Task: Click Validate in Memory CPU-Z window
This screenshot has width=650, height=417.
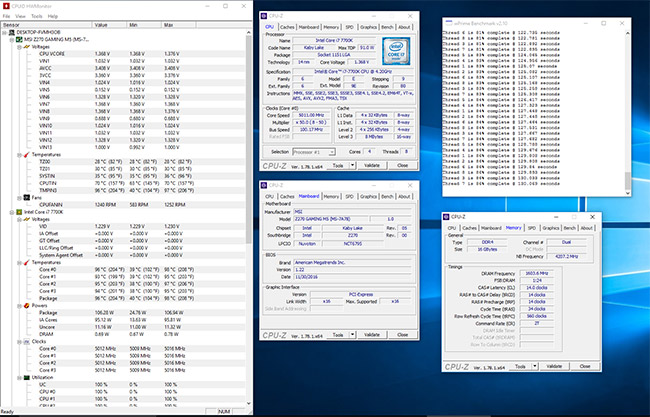Action: 554,366
